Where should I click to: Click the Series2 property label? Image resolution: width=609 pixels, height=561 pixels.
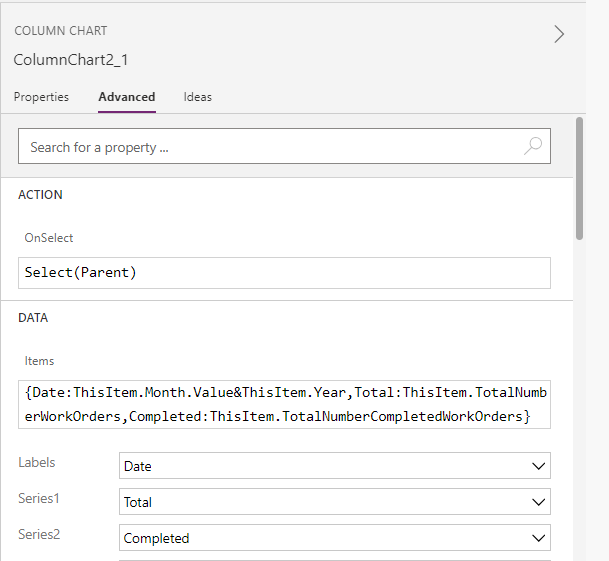point(39,535)
